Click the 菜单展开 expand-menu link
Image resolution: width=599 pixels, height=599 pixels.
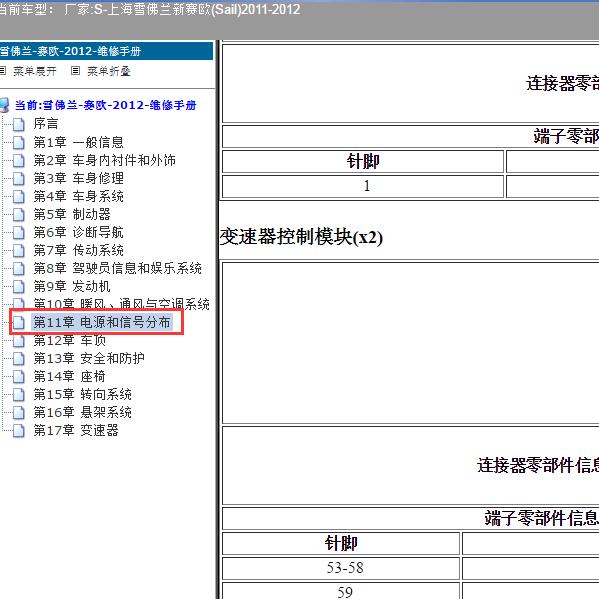[35, 71]
